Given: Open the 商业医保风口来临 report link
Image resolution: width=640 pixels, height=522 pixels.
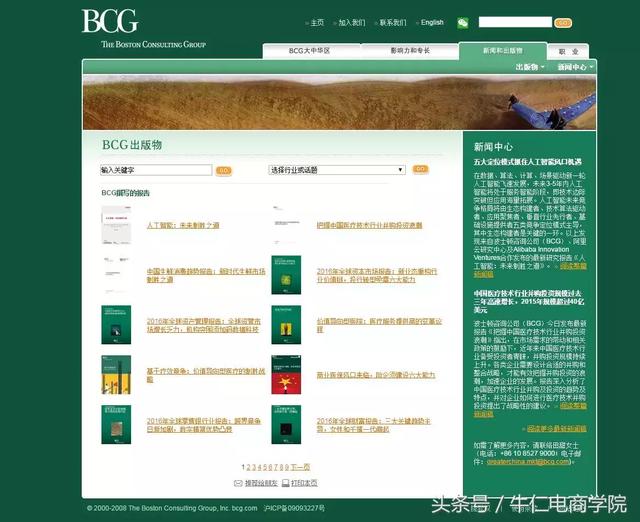Looking at the screenshot, I should click(376, 375).
